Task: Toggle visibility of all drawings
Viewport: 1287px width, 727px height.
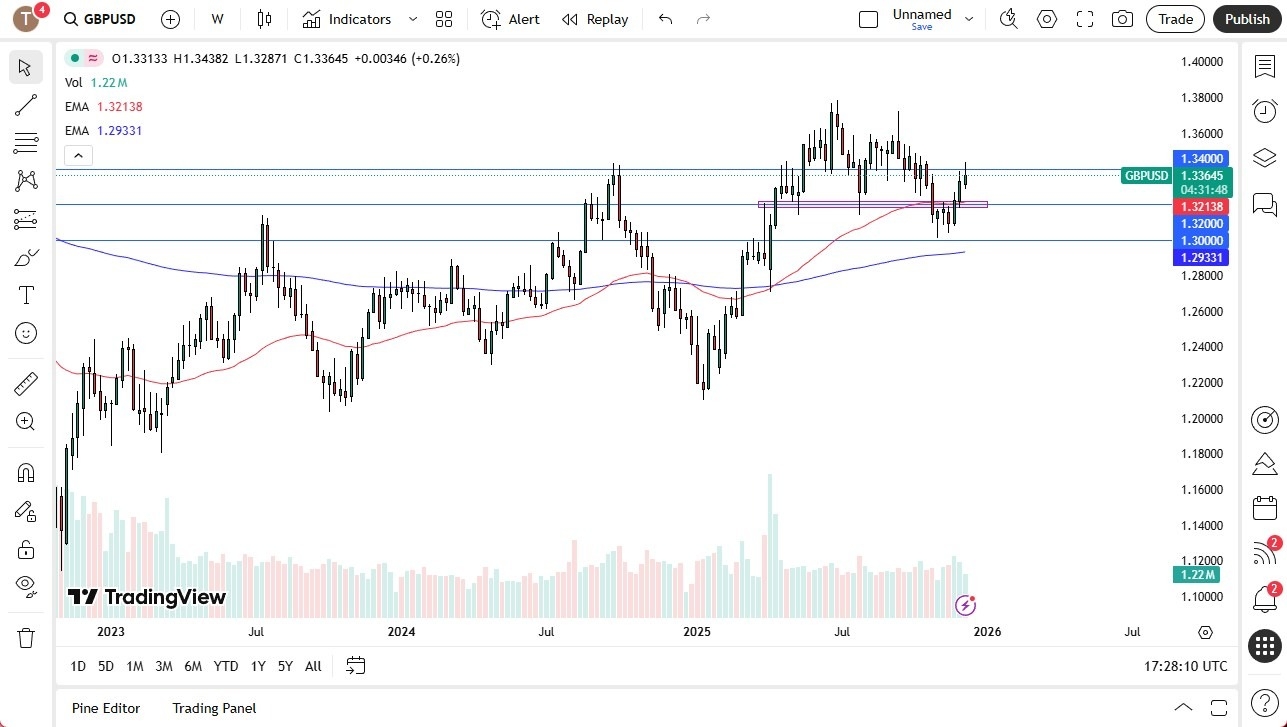Action: [x=25, y=585]
